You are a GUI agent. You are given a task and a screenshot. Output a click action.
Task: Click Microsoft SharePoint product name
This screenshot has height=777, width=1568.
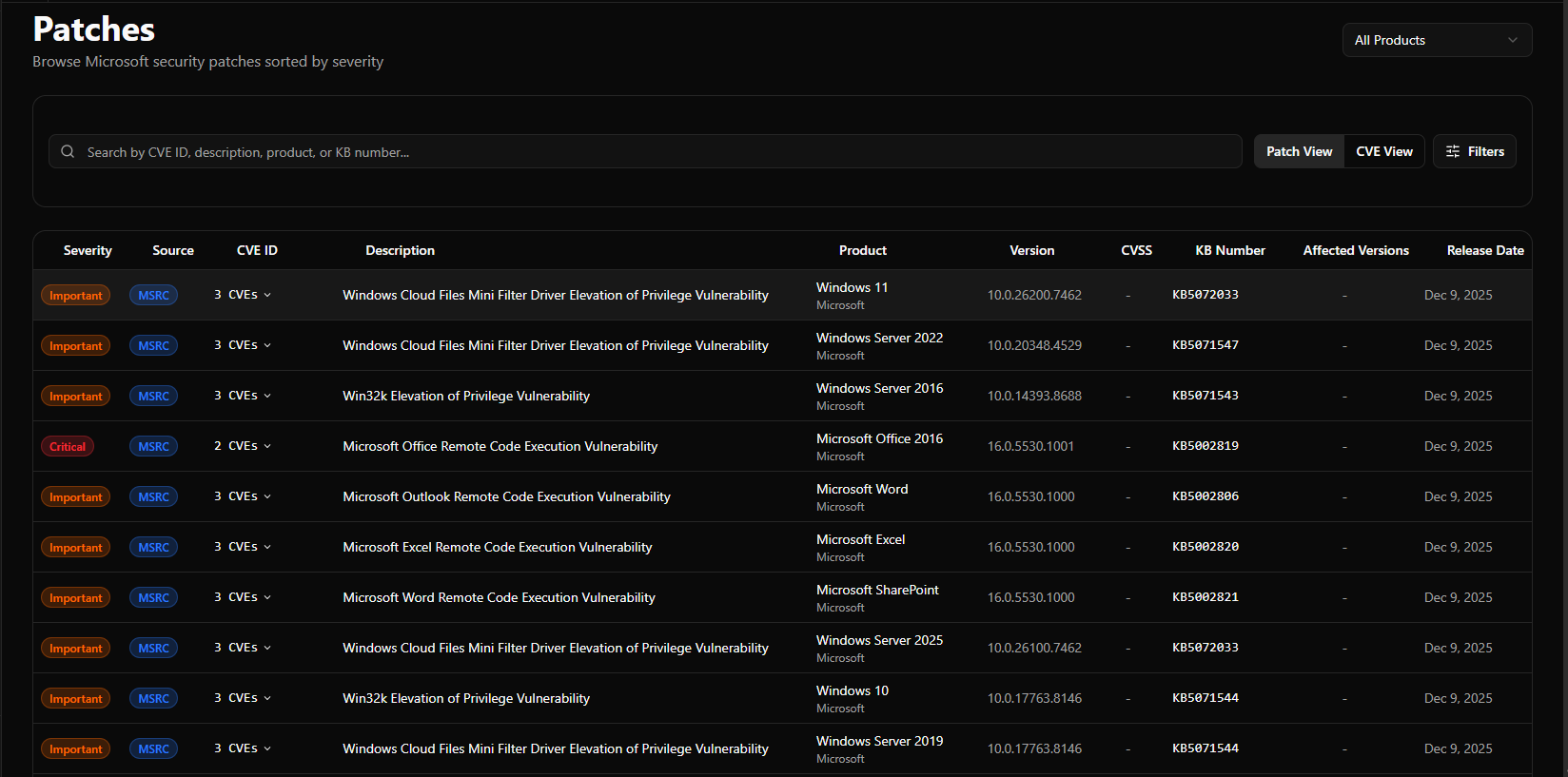877,590
